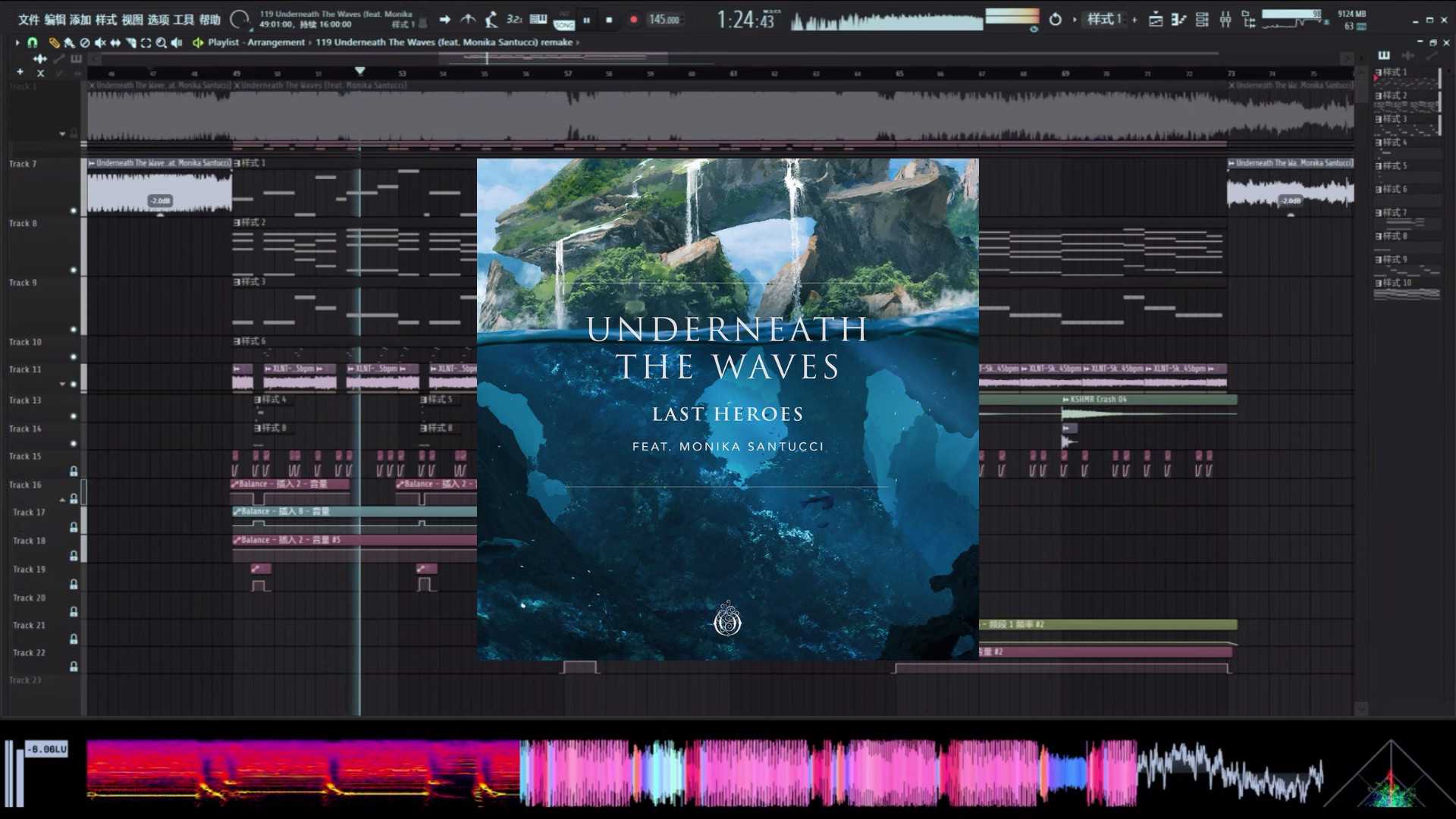Open the 文件 menu
The height and width of the screenshot is (819, 1456).
pos(28,20)
